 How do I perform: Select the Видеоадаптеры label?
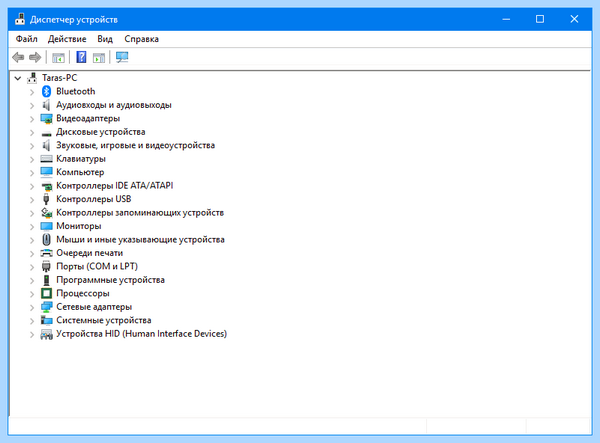pyautogui.click(x=88, y=118)
